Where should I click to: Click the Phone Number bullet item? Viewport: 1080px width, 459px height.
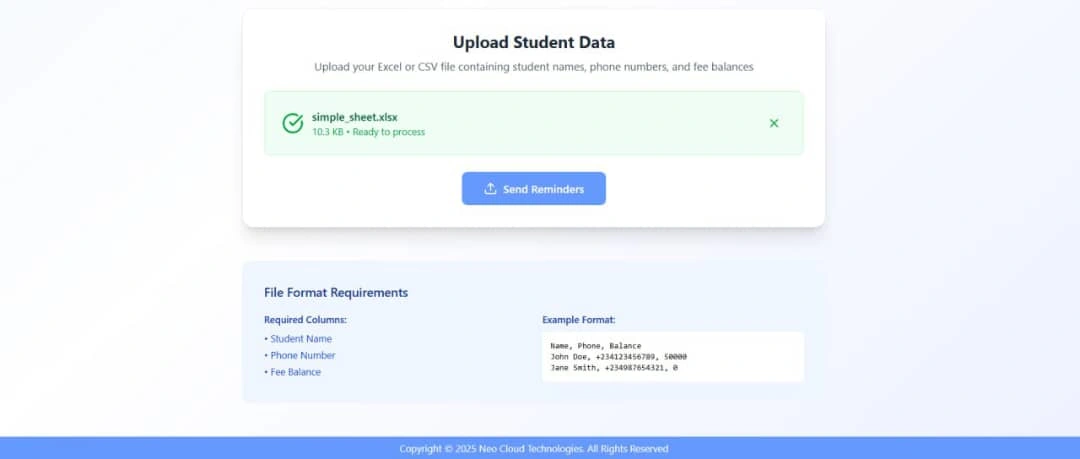point(302,355)
